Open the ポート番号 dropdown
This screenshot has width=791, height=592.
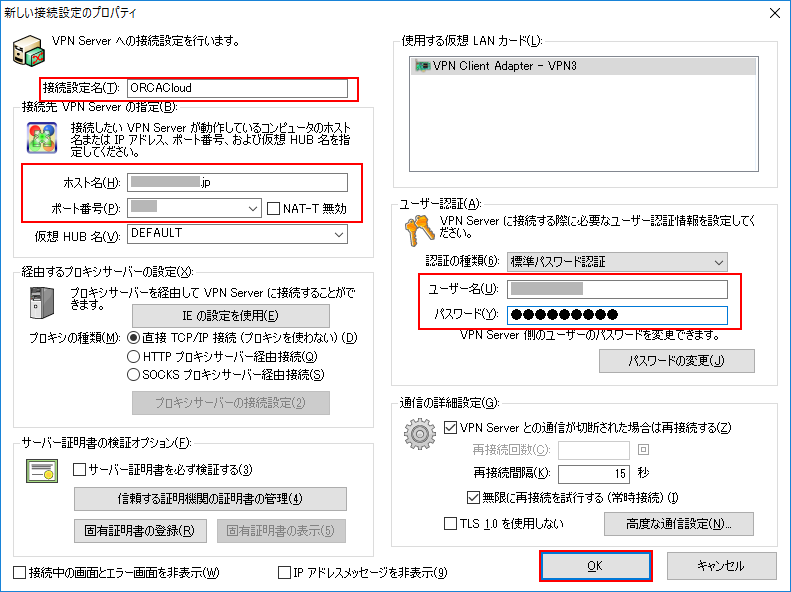253,208
